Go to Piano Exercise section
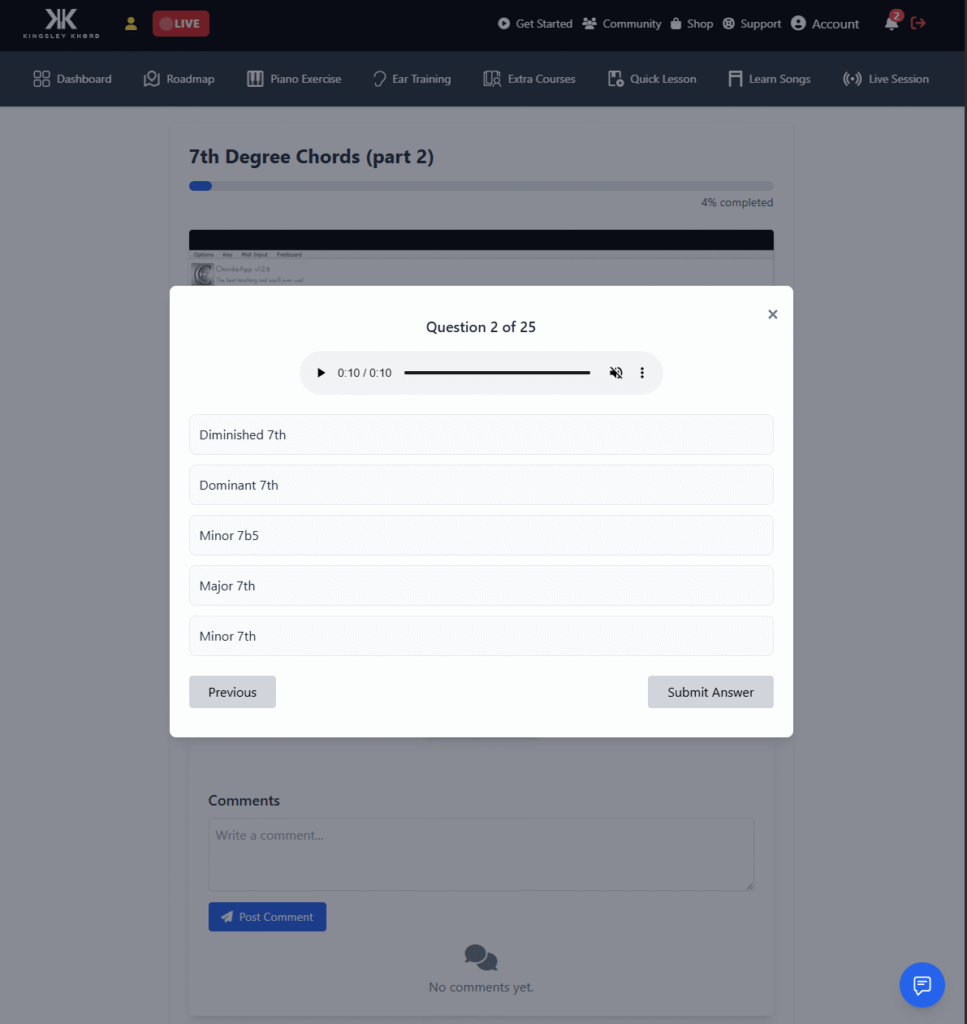This screenshot has height=1024, width=967. coord(294,79)
